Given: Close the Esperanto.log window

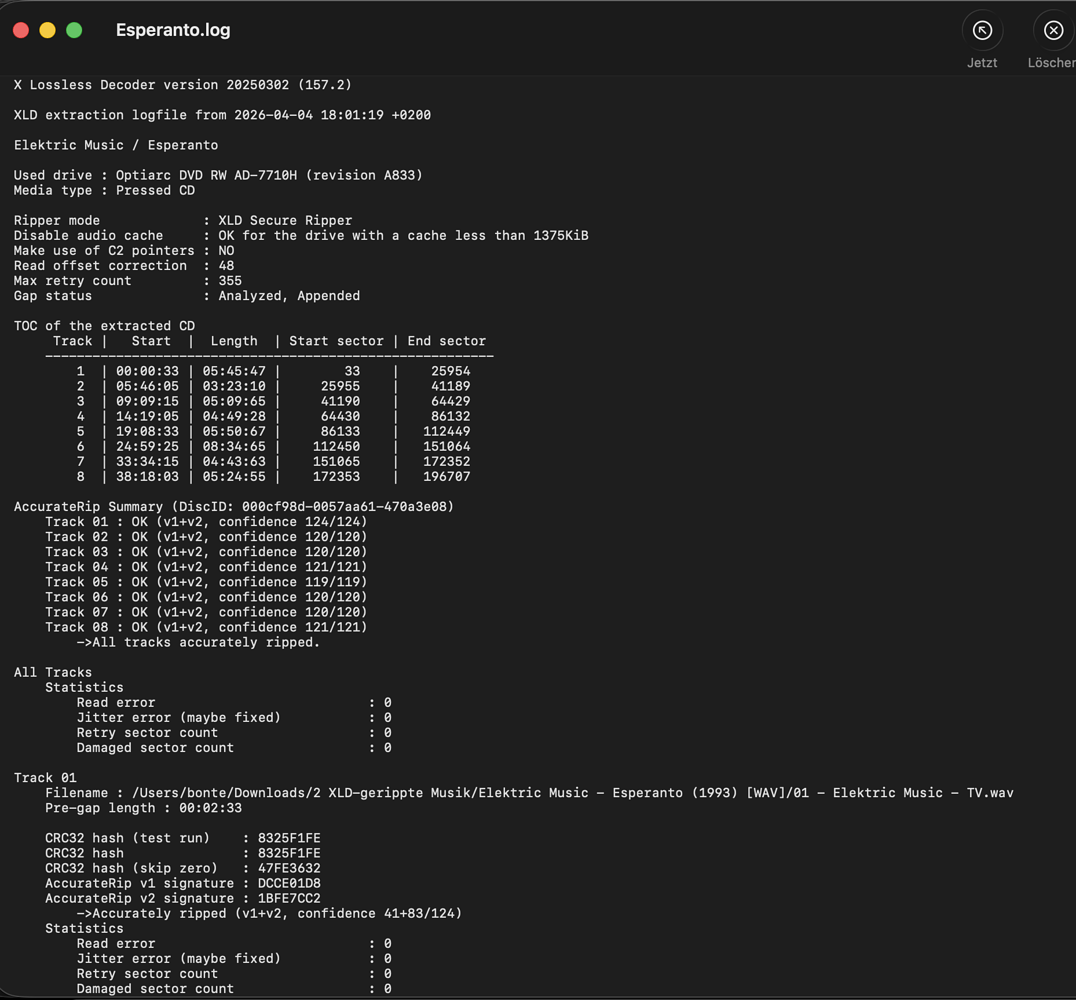Looking at the screenshot, I should pyautogui.click(x=21, y=30).
